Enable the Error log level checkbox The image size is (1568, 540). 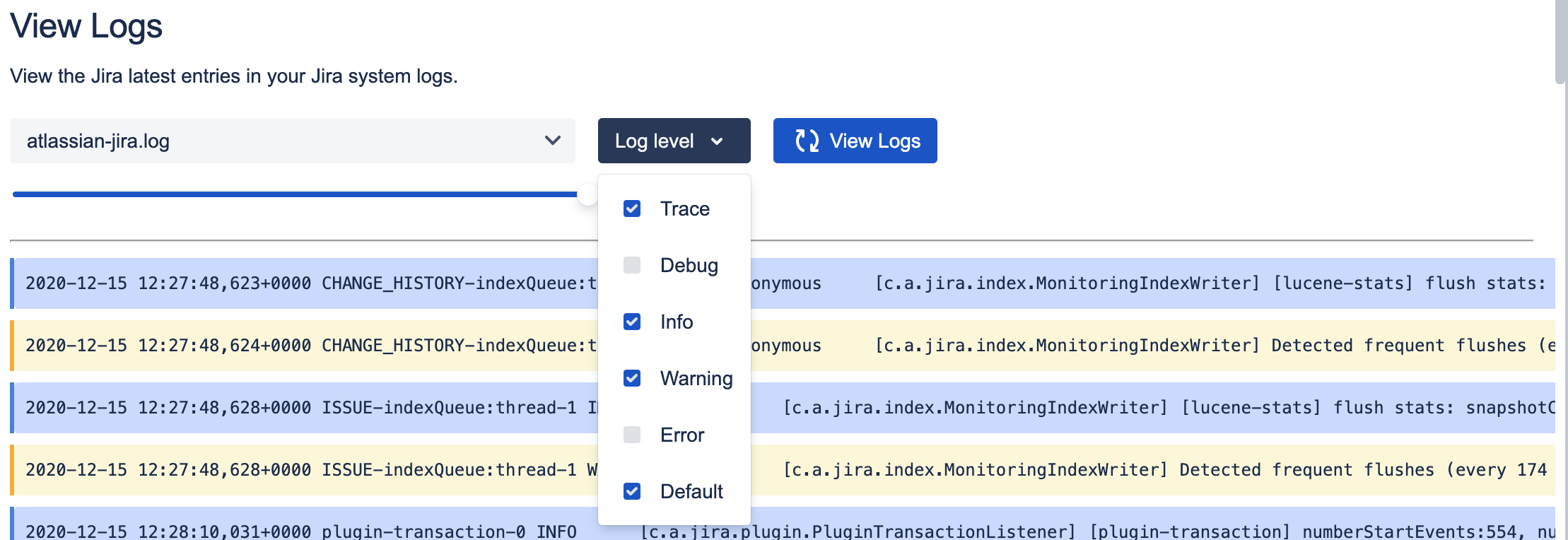coord(632,435)
